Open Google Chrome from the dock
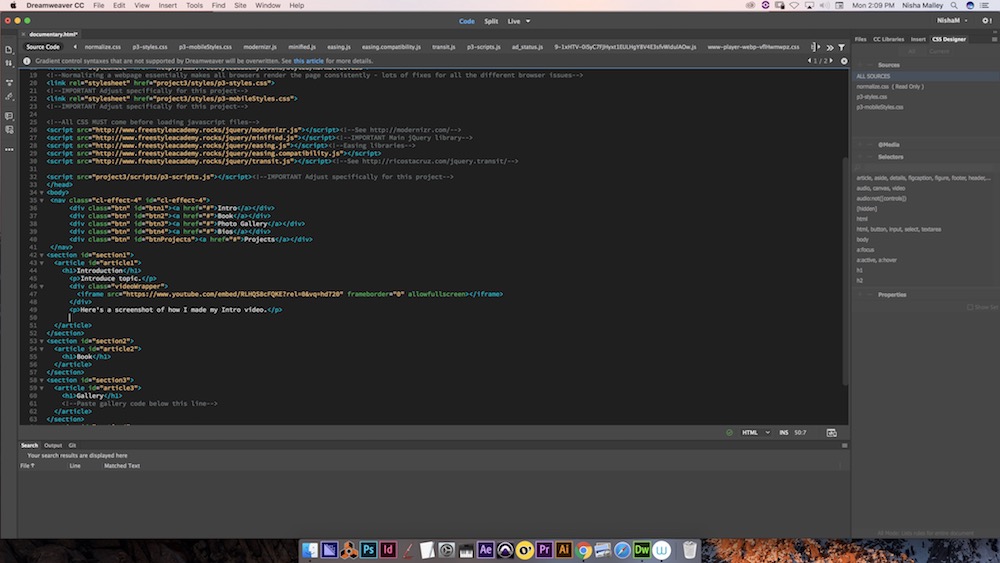 click(583, 550)
